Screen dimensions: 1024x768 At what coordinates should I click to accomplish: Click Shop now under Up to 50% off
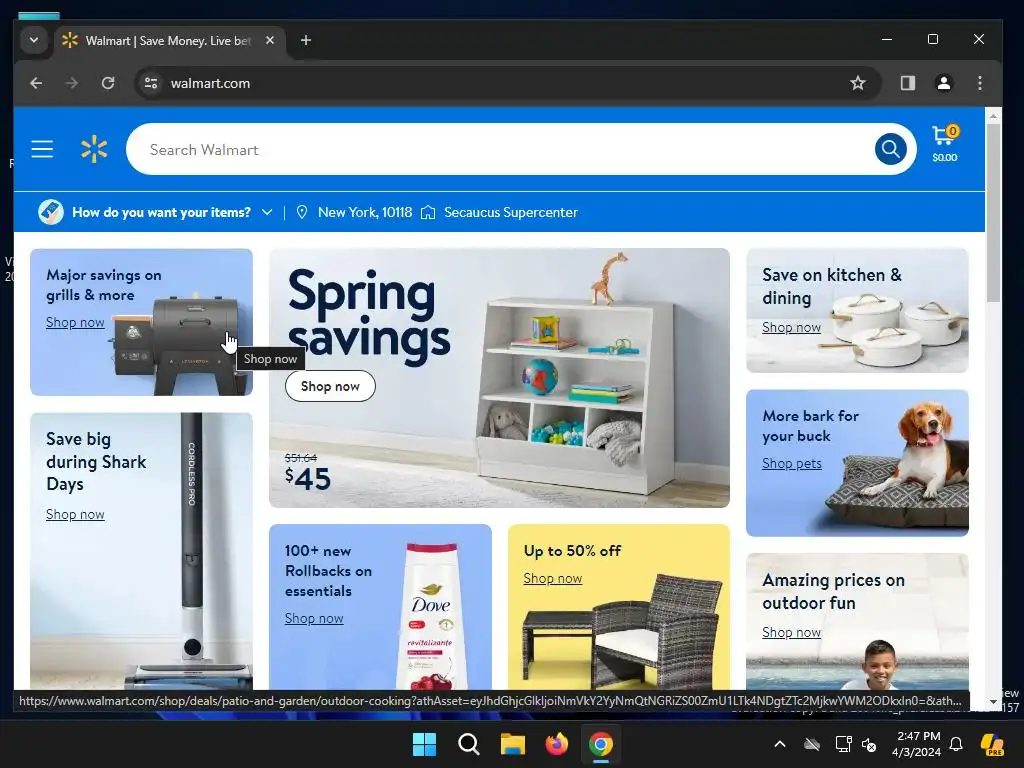click(x=552, y=579)
